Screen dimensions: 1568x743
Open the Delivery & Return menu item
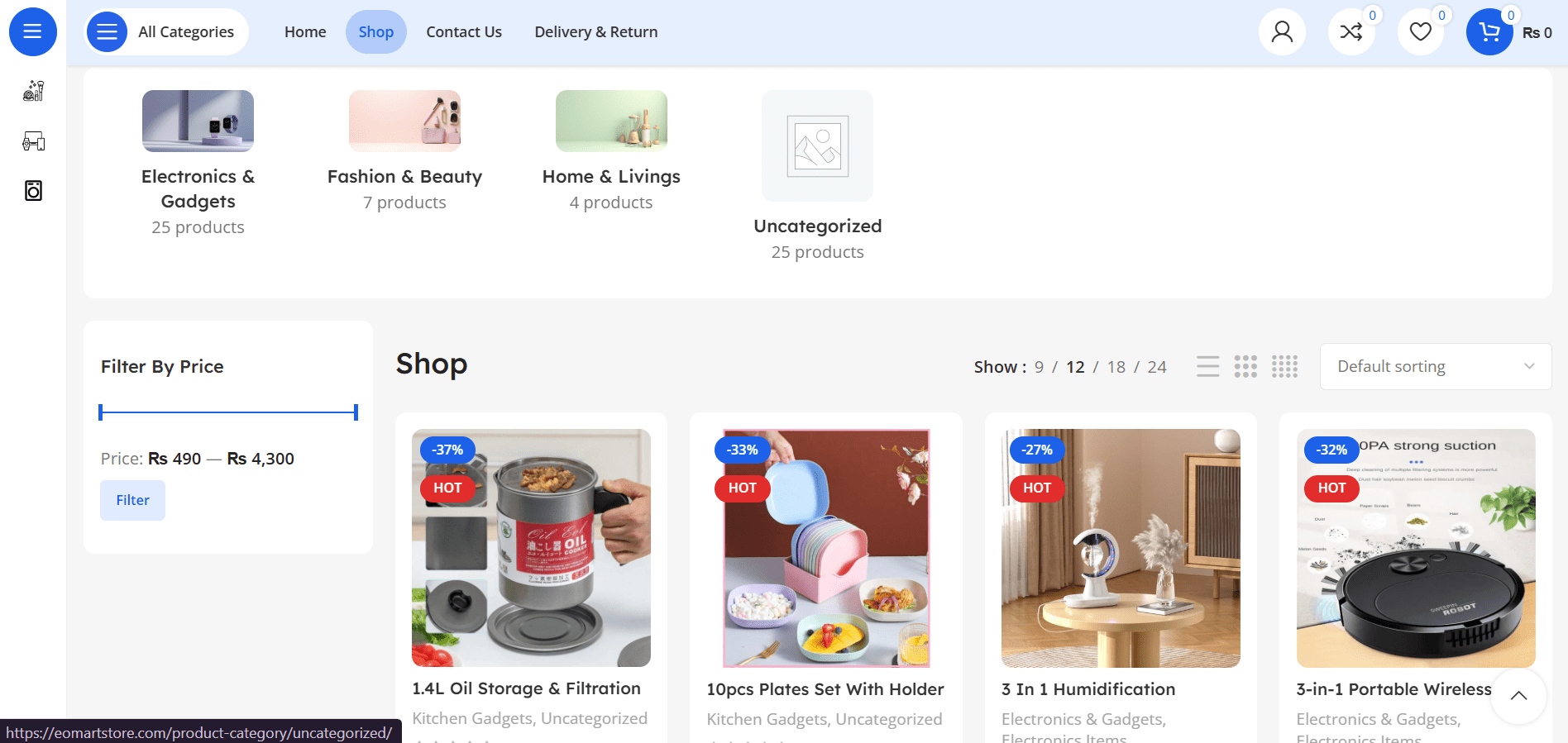point(596,32)
